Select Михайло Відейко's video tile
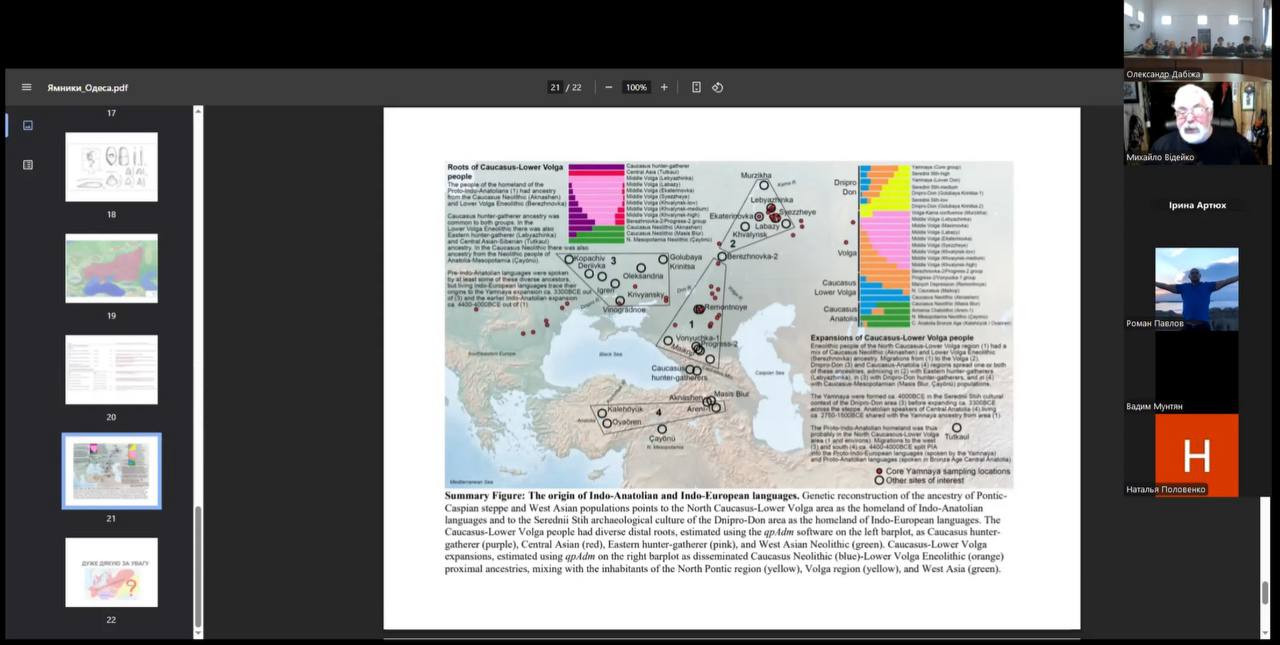The height and width of the screenshot is (645, 1280). click(x=1196, y=122)
